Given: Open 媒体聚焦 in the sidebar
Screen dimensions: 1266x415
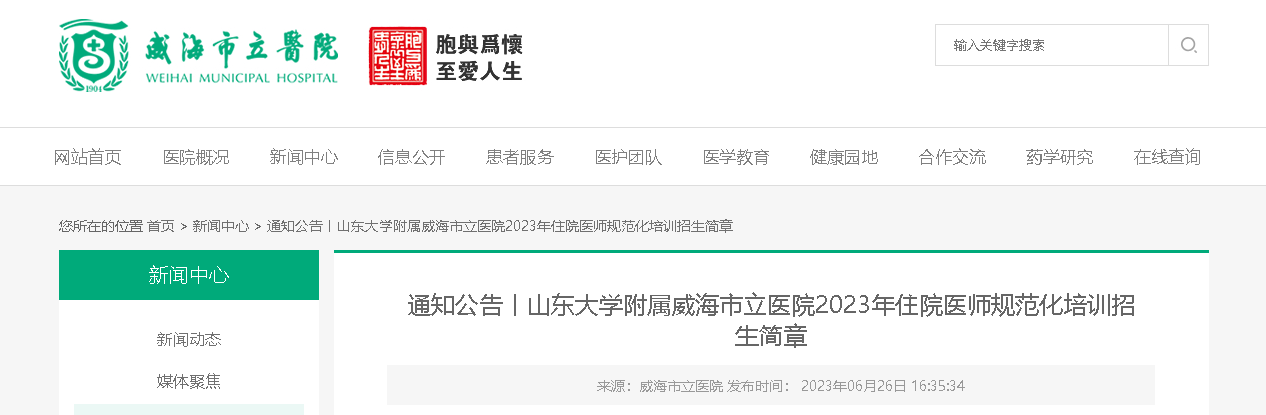Looking at the screenshot, I should (x=189, y=381).
